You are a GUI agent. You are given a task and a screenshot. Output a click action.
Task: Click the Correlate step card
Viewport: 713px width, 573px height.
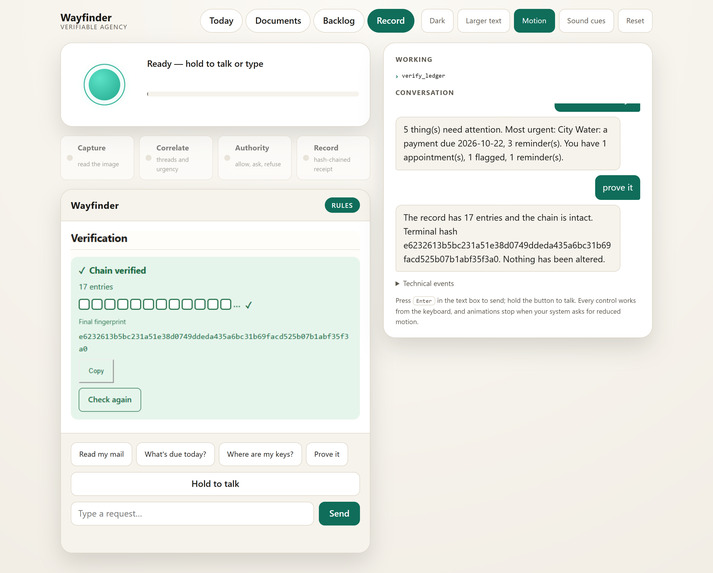point(176,157)
